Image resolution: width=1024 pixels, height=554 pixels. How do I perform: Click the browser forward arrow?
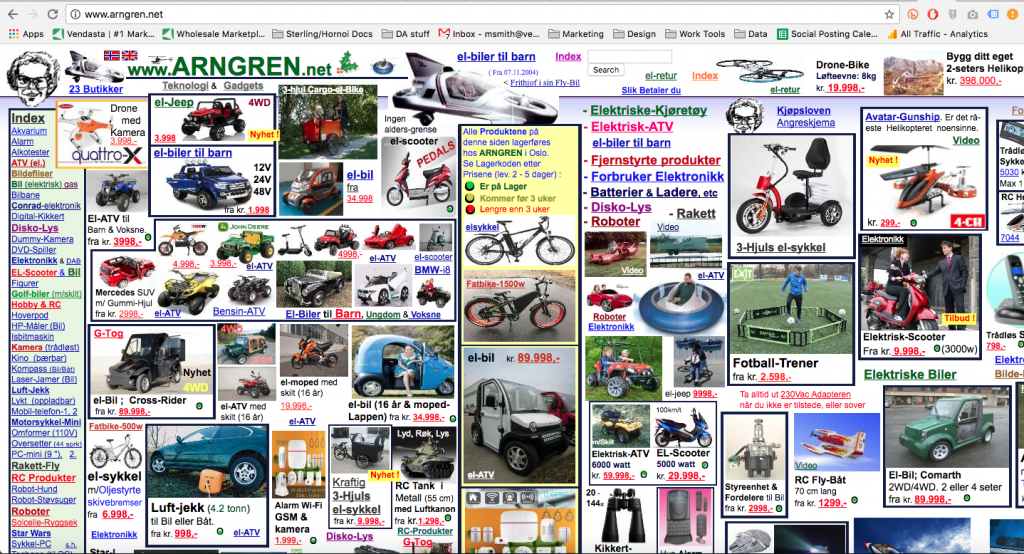(x=33, y=14)
